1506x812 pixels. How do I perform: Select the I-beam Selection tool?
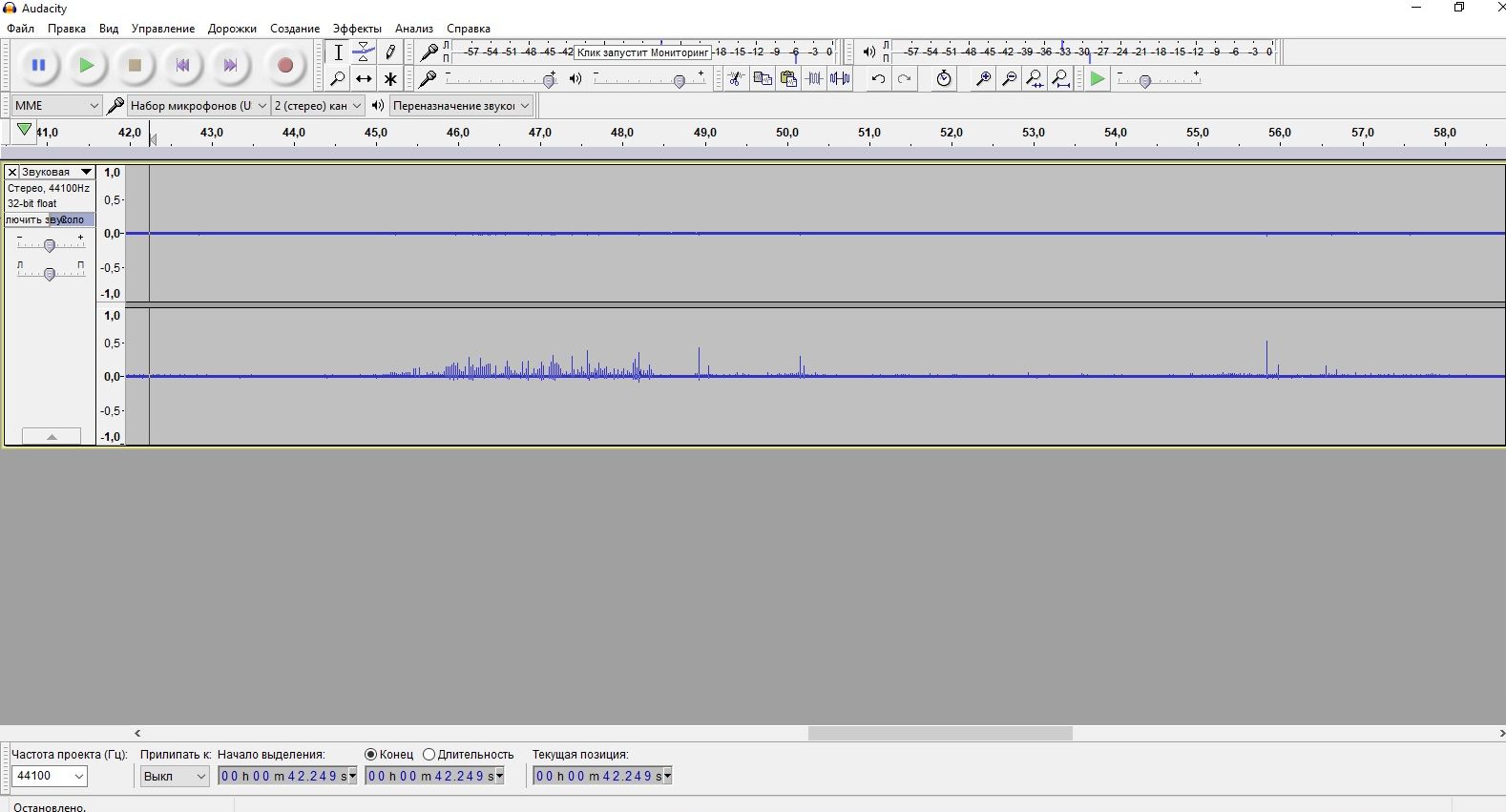pos(338,52)
